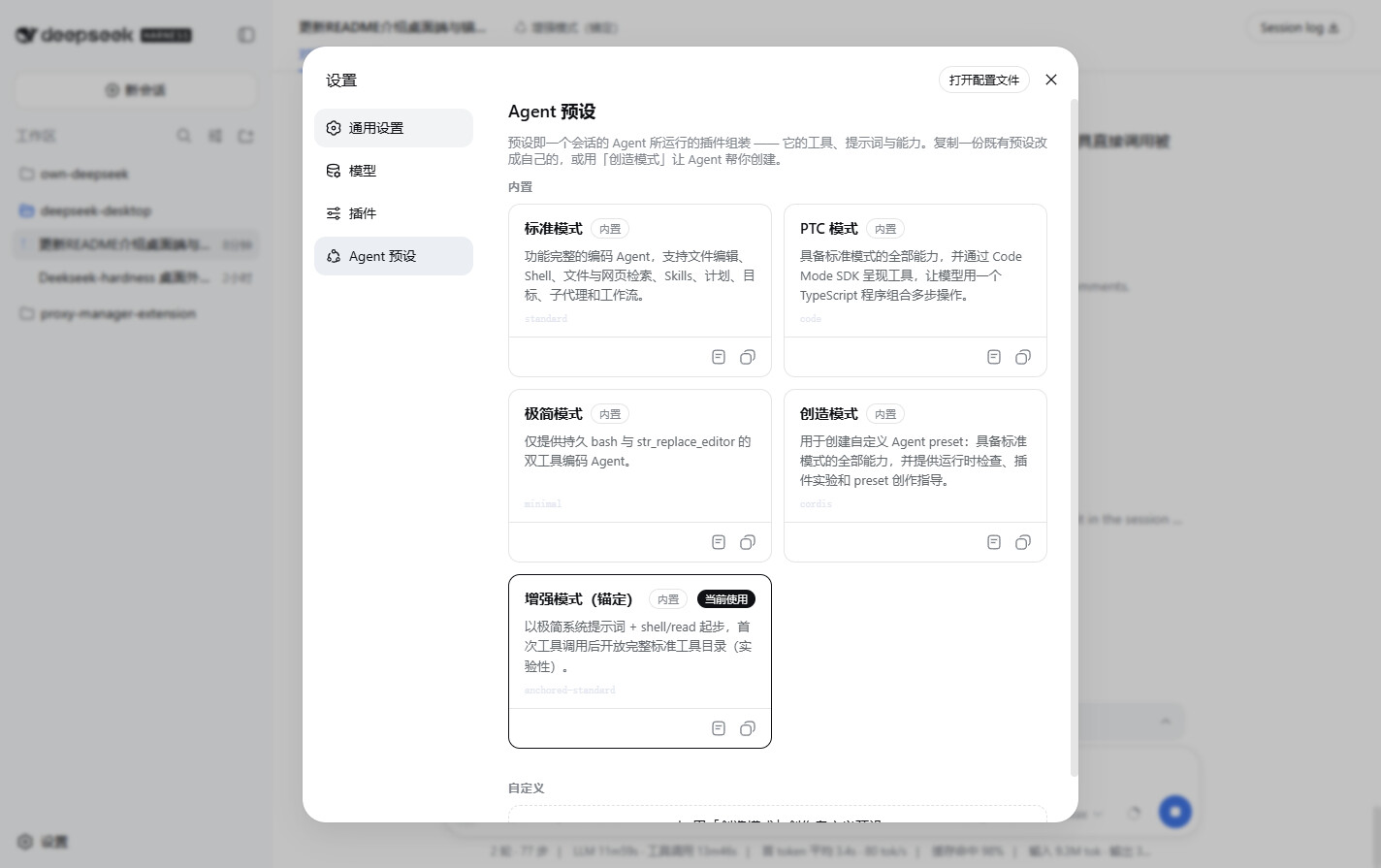Click the search icon in workspace header
Image resolution: width=1381 pixels, height=868 pixels.
[183, 136]
